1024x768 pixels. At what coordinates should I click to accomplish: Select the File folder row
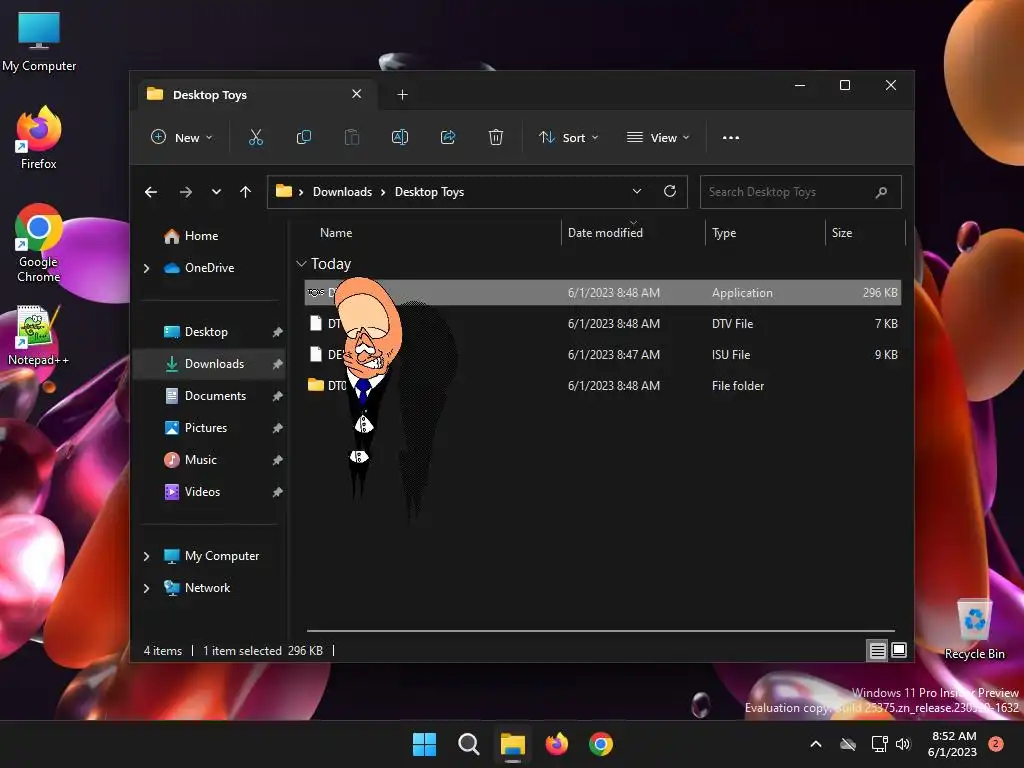pos(602,386)
